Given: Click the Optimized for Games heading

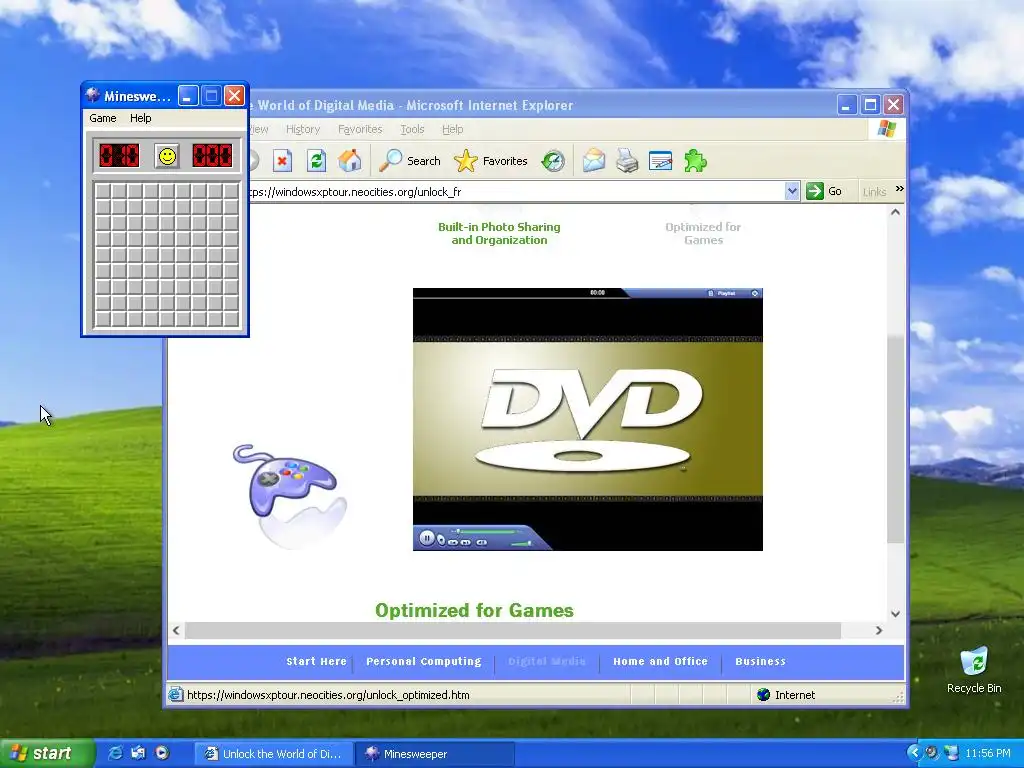Looking at the screenshot, I should tap(474, 610).
